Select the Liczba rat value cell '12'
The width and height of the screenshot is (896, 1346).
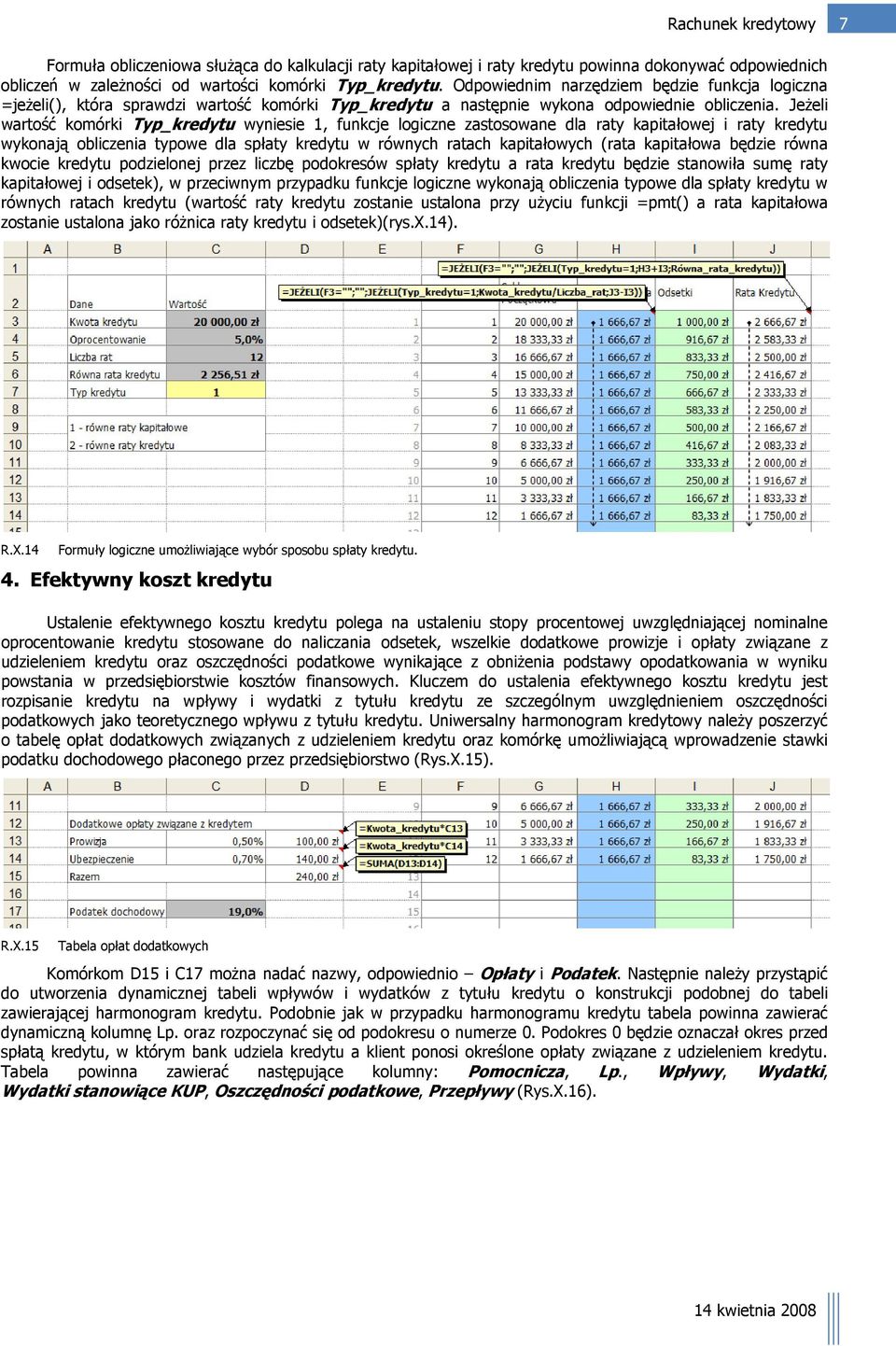click(x=216, y=358)
